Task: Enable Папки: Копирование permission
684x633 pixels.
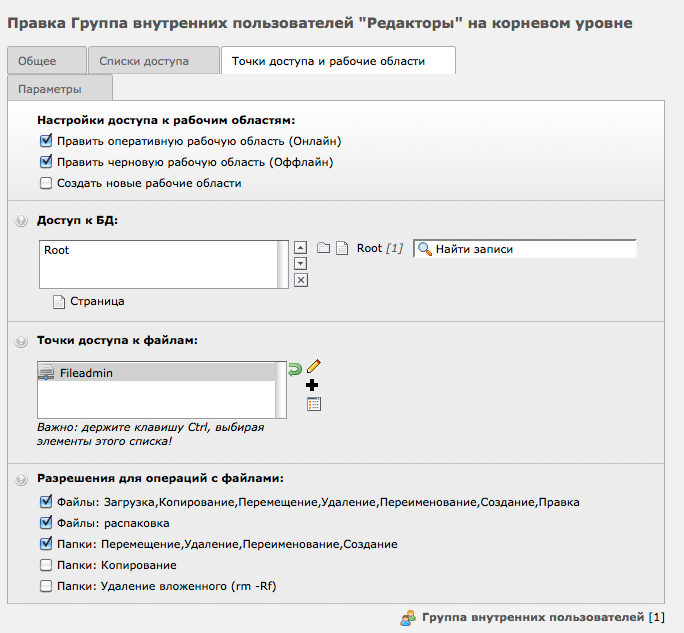Action: click(x=45, y=565)
